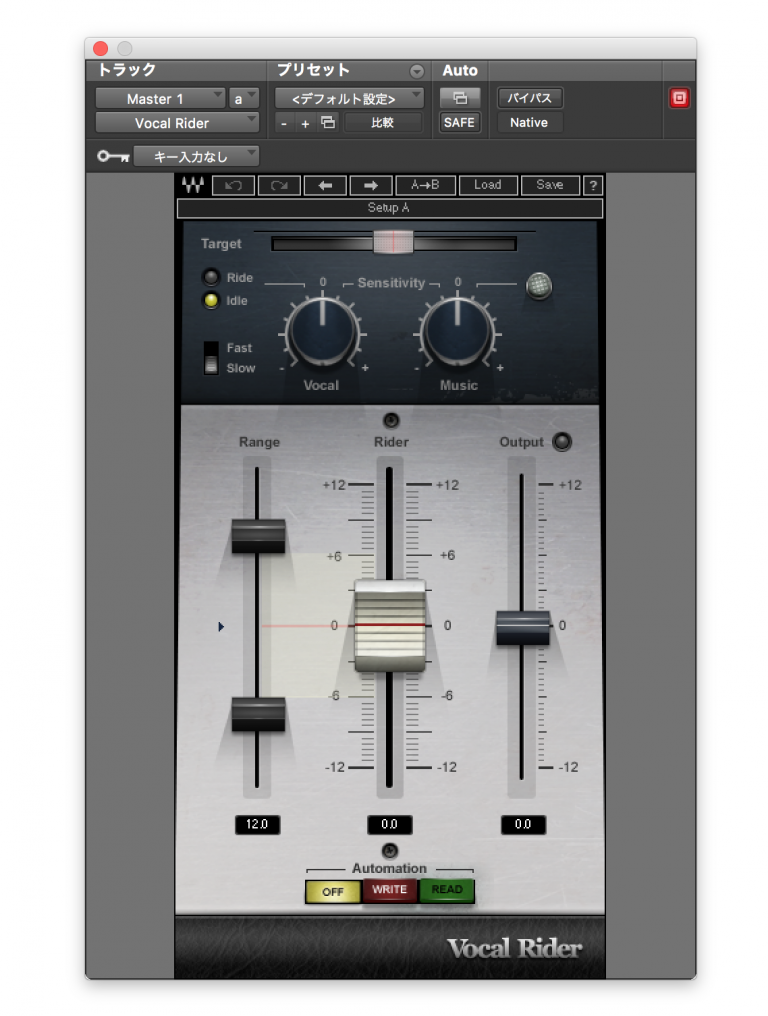The image size is (768, 1016).
Task: Click the Range value field 12.0
Action: click(257, 824)
